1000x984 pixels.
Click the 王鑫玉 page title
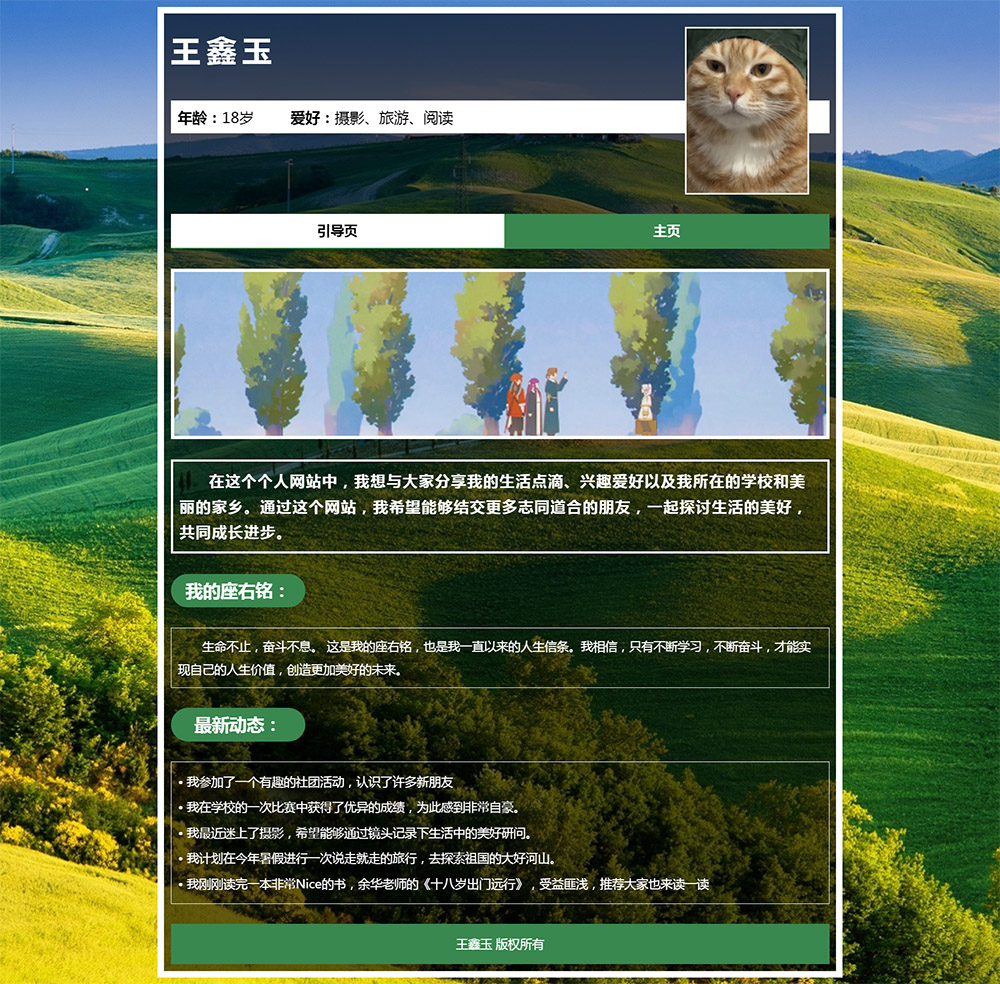[x=221, y=52]
